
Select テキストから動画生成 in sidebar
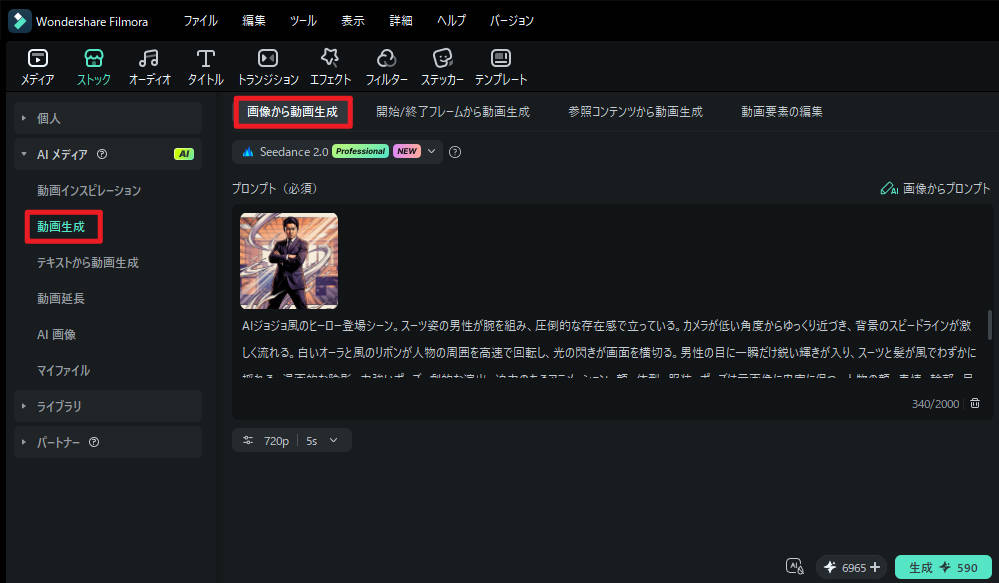88,263
